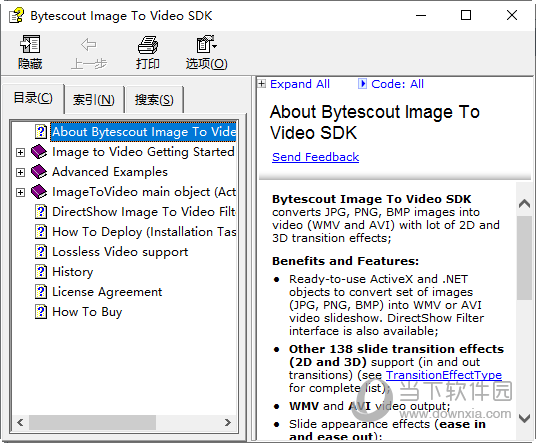Minimize the Bytescout help window
Image resolution: width=536 pixels, height=443 pixels.
point(421,15)
